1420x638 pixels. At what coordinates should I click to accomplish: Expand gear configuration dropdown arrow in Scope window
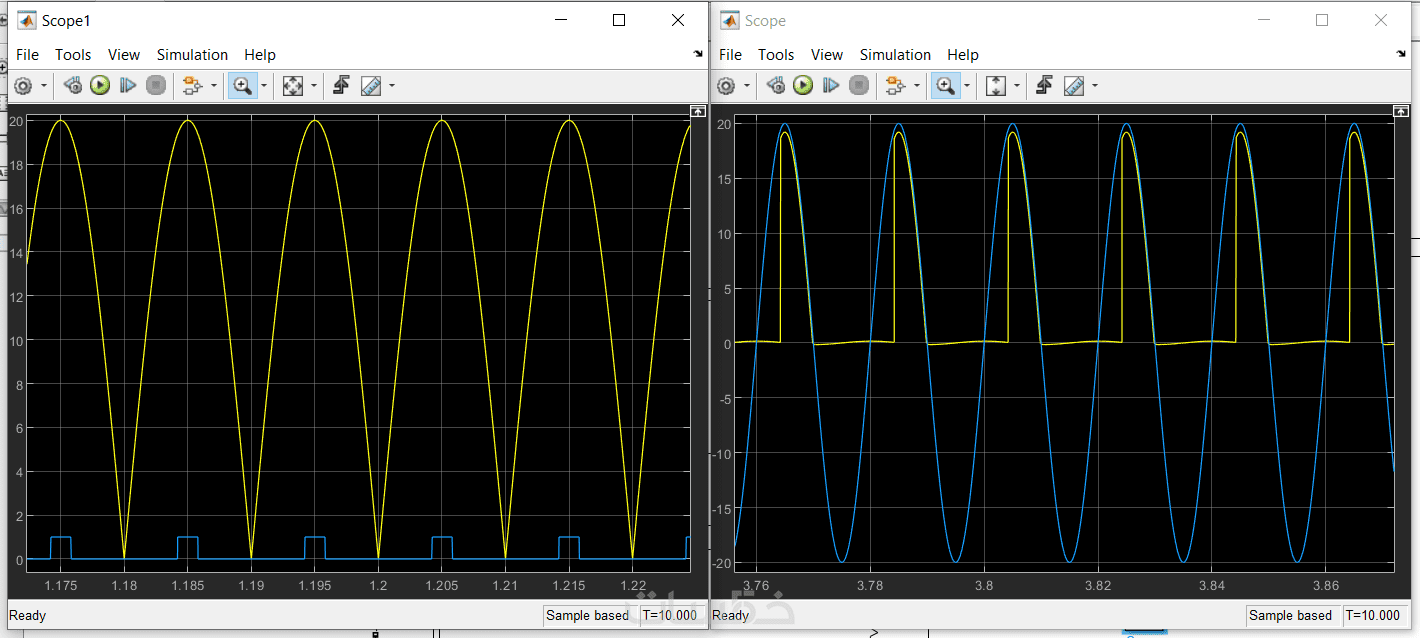pyautogui.click(x=747, y=86)
